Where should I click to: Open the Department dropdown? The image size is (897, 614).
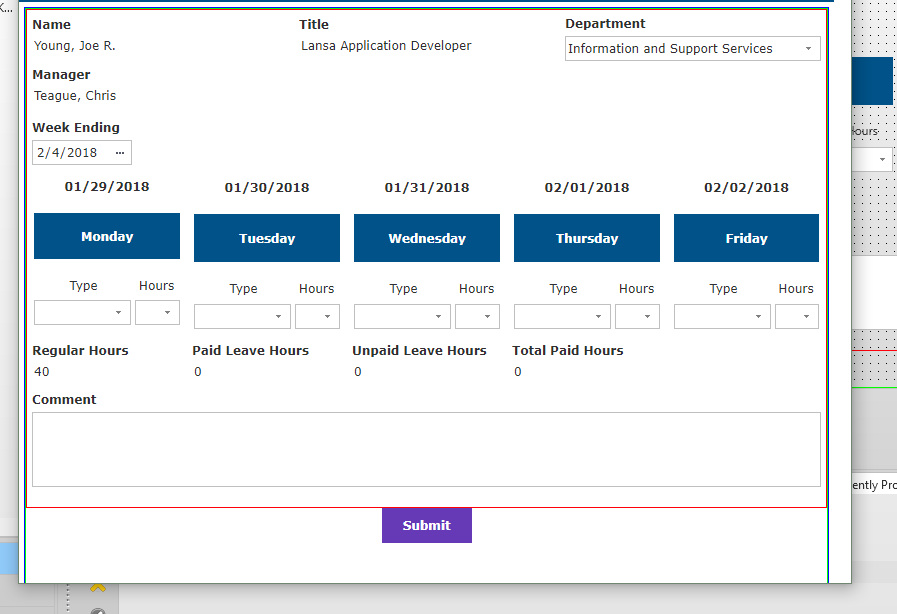click(x=692, y=49)
